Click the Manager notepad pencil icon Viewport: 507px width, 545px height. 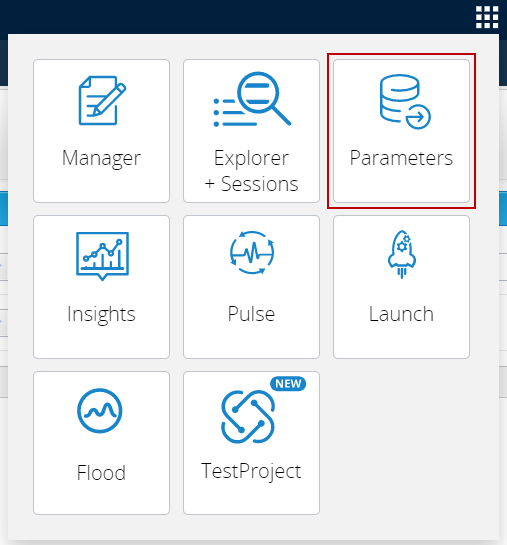pyautogui.click(x=102, y=100)
